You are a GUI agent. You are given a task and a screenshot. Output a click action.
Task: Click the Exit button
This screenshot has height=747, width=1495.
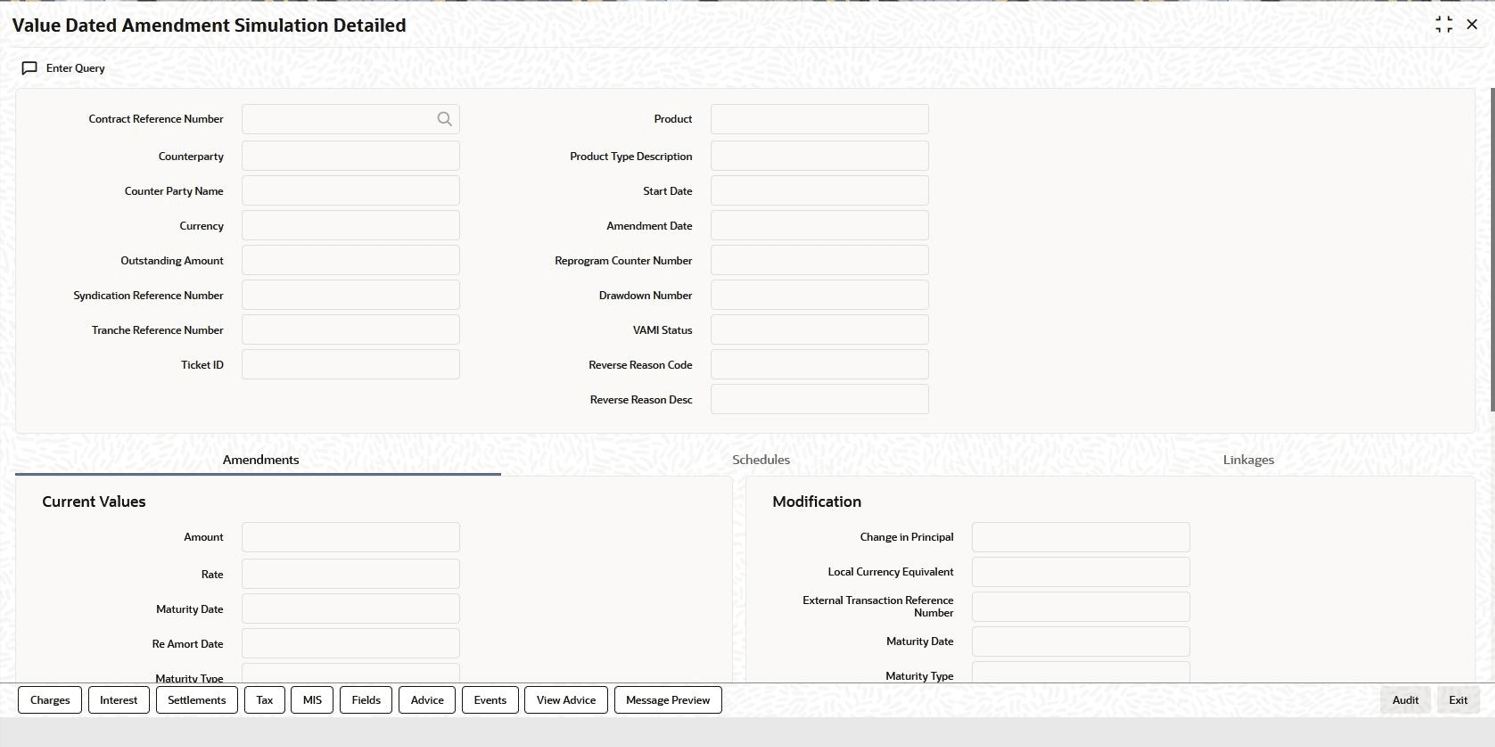point(1458,700)
